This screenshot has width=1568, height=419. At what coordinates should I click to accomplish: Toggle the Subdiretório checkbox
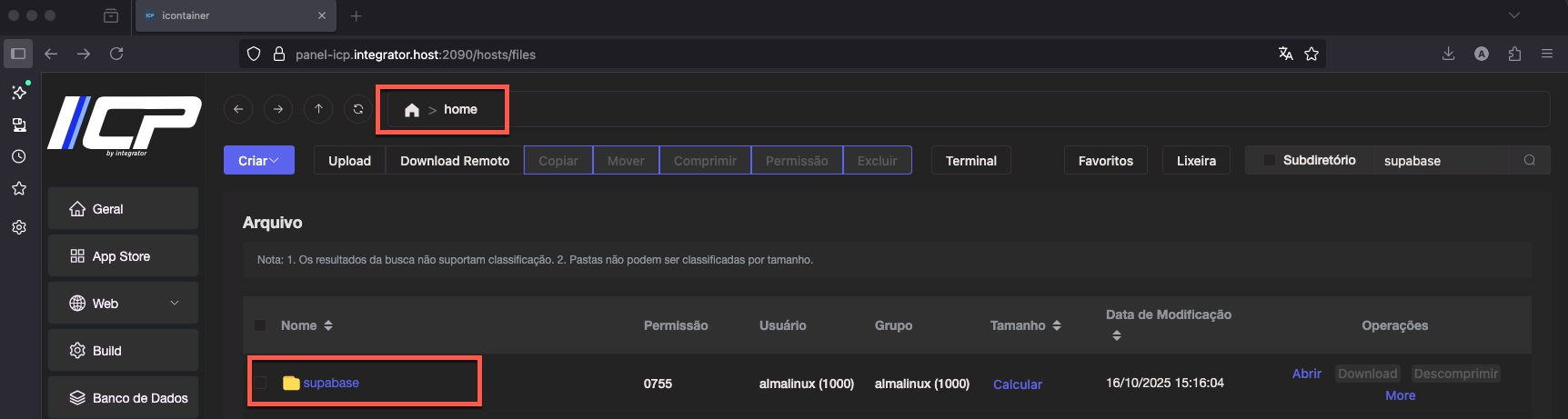click(x=1270, y=160)
